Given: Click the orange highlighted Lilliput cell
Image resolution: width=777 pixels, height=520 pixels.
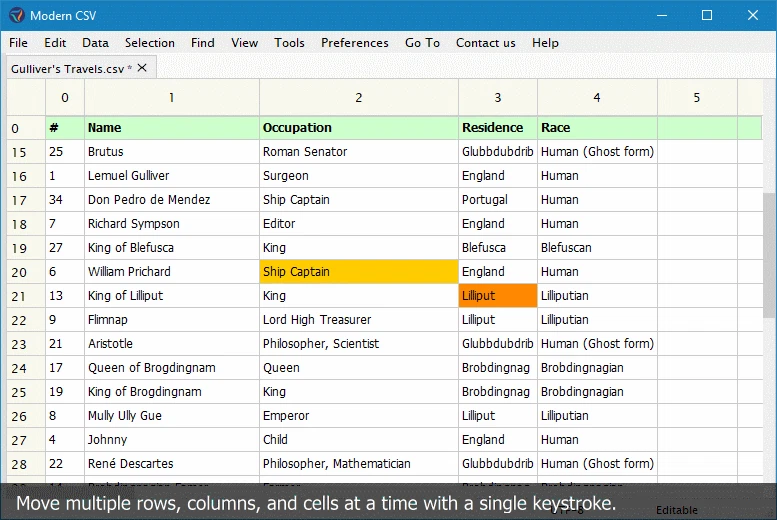Looking at the screenshot, I should click(498, 296).
